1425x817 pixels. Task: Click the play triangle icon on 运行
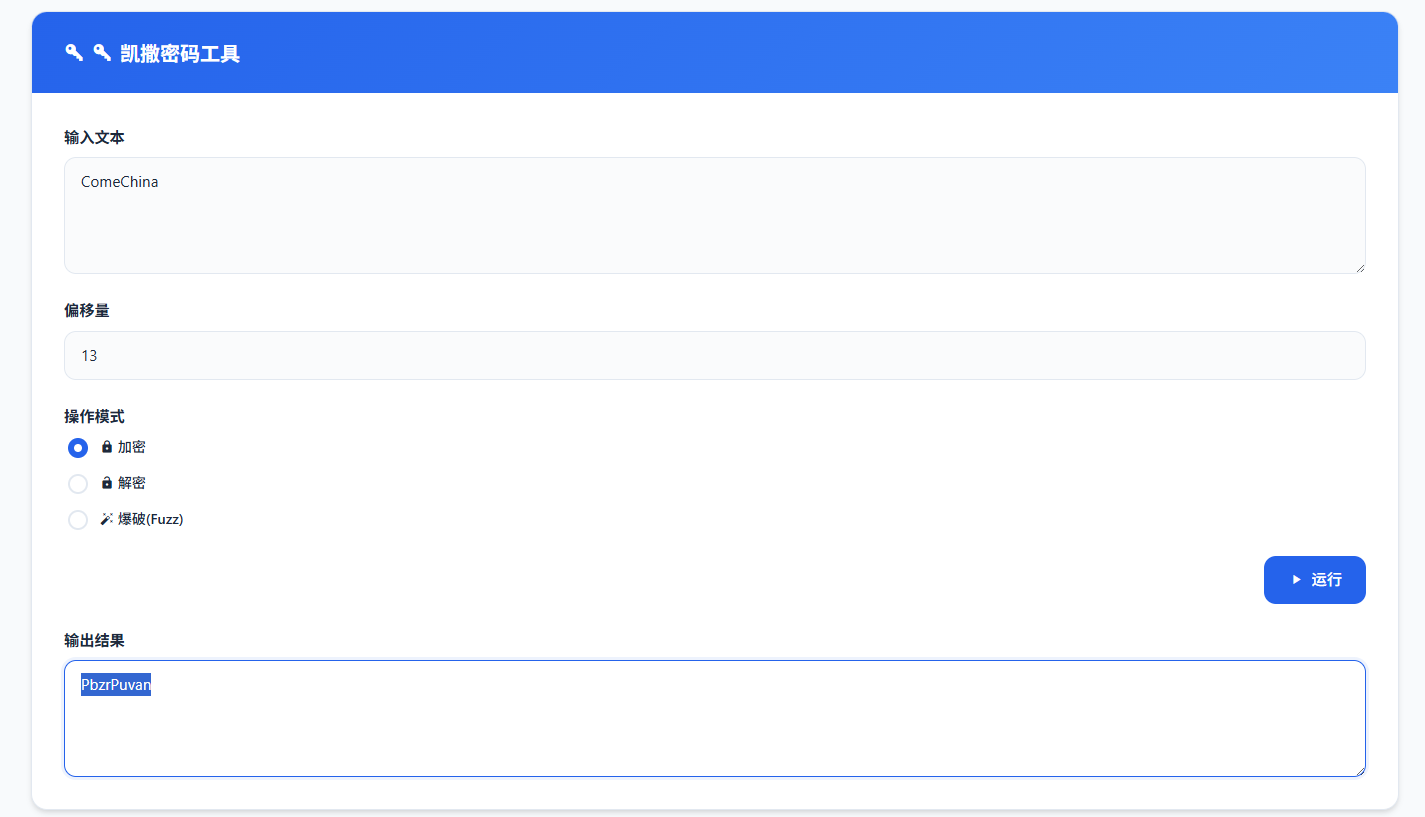pyautogui.click(x=1296, y=580)
